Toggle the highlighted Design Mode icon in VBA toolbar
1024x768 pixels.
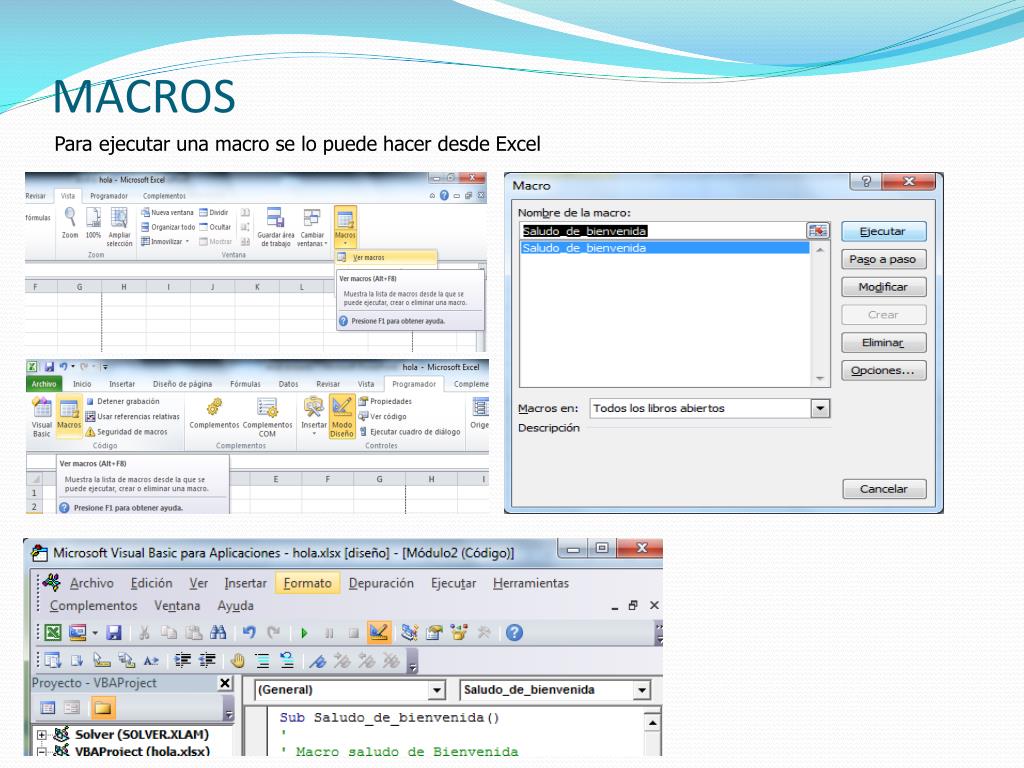click(x=379, y=632)
